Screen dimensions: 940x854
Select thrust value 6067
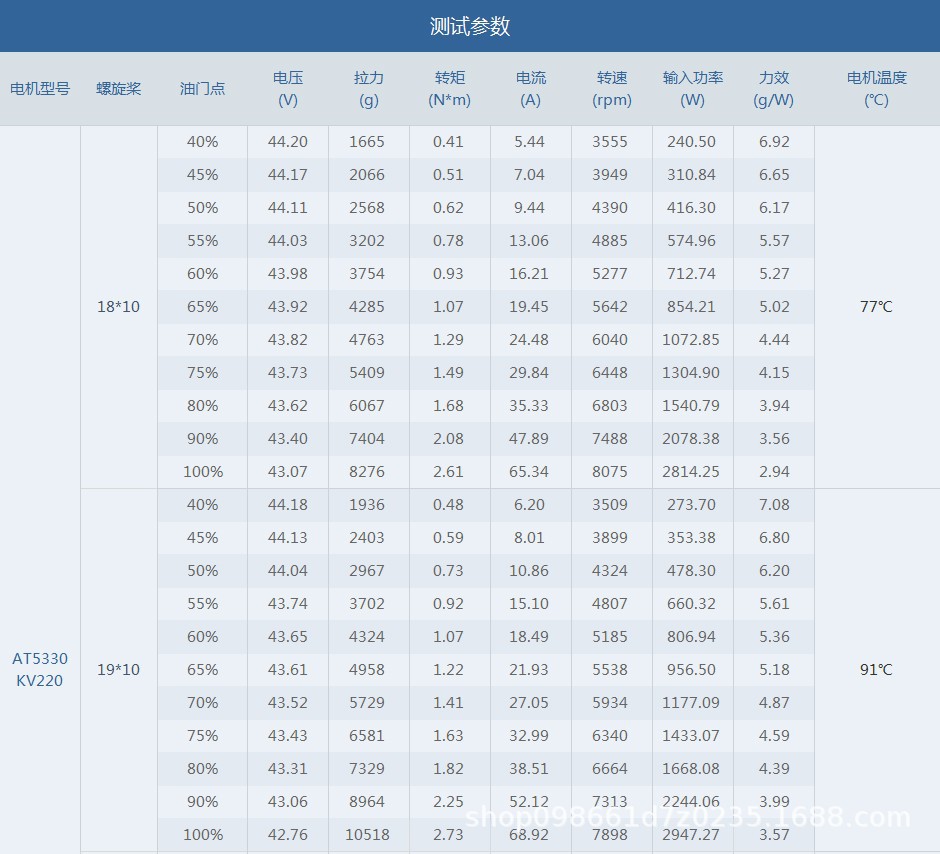367,406
